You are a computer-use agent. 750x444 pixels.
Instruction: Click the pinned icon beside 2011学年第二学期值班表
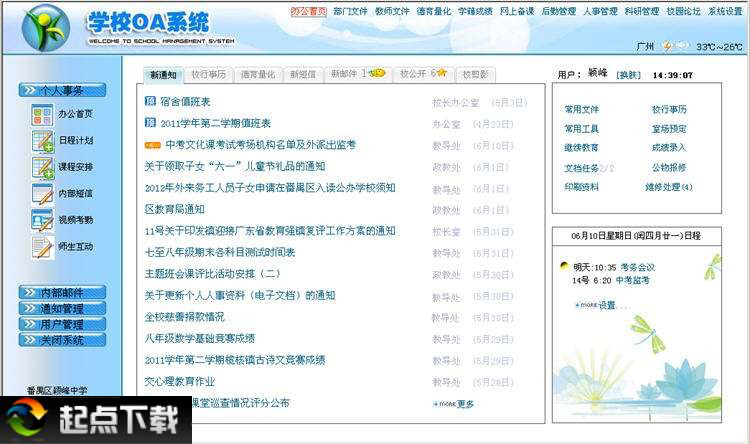[150, 122]
